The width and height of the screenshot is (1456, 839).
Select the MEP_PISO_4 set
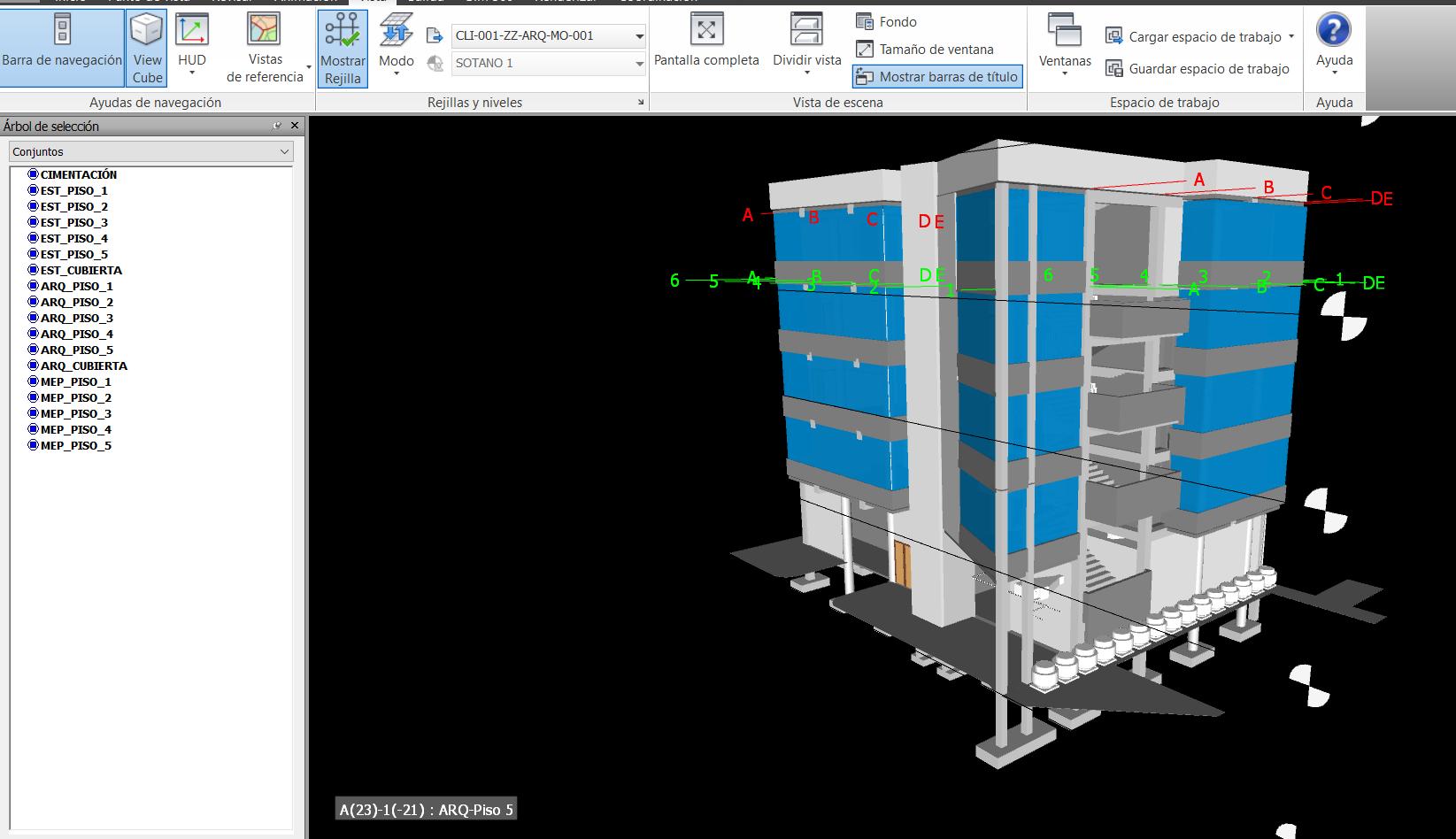(70, 430)
